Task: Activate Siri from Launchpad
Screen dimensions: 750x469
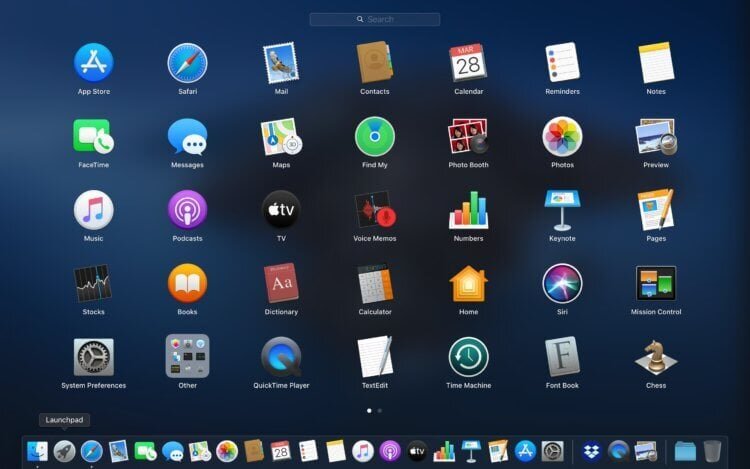Action: [x=562, y=284]
